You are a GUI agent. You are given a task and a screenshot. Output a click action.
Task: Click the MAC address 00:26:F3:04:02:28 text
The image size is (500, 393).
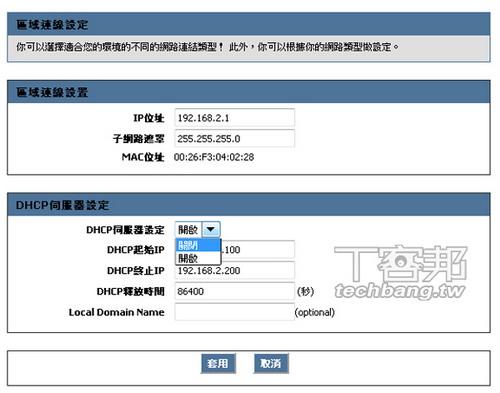214,157
